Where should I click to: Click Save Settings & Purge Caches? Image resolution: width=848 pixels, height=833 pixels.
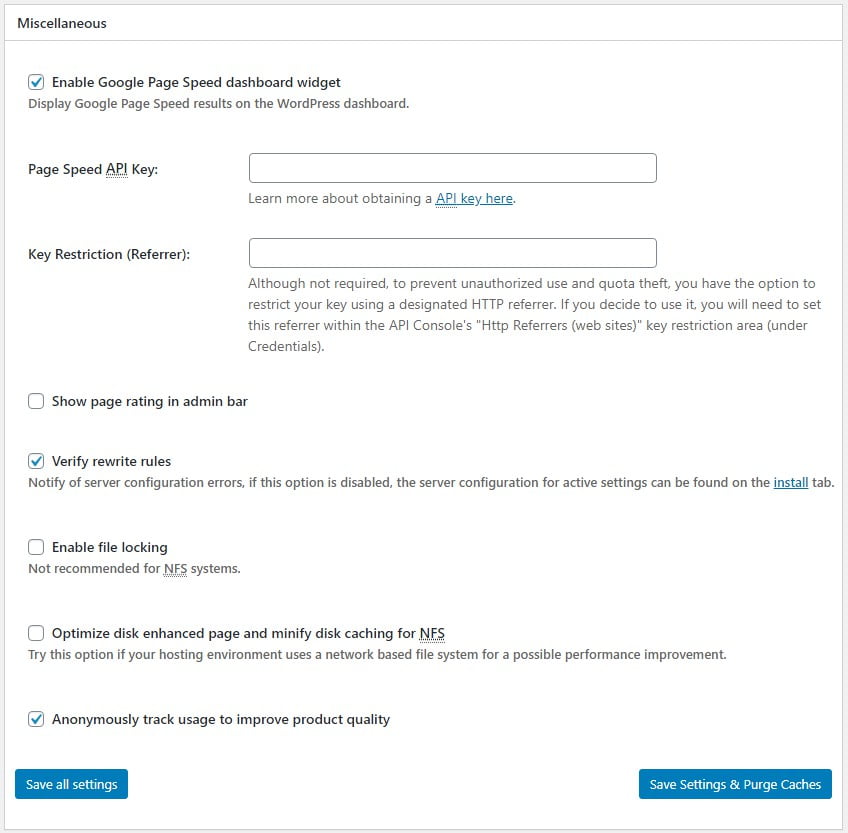[x=735, y=784]
